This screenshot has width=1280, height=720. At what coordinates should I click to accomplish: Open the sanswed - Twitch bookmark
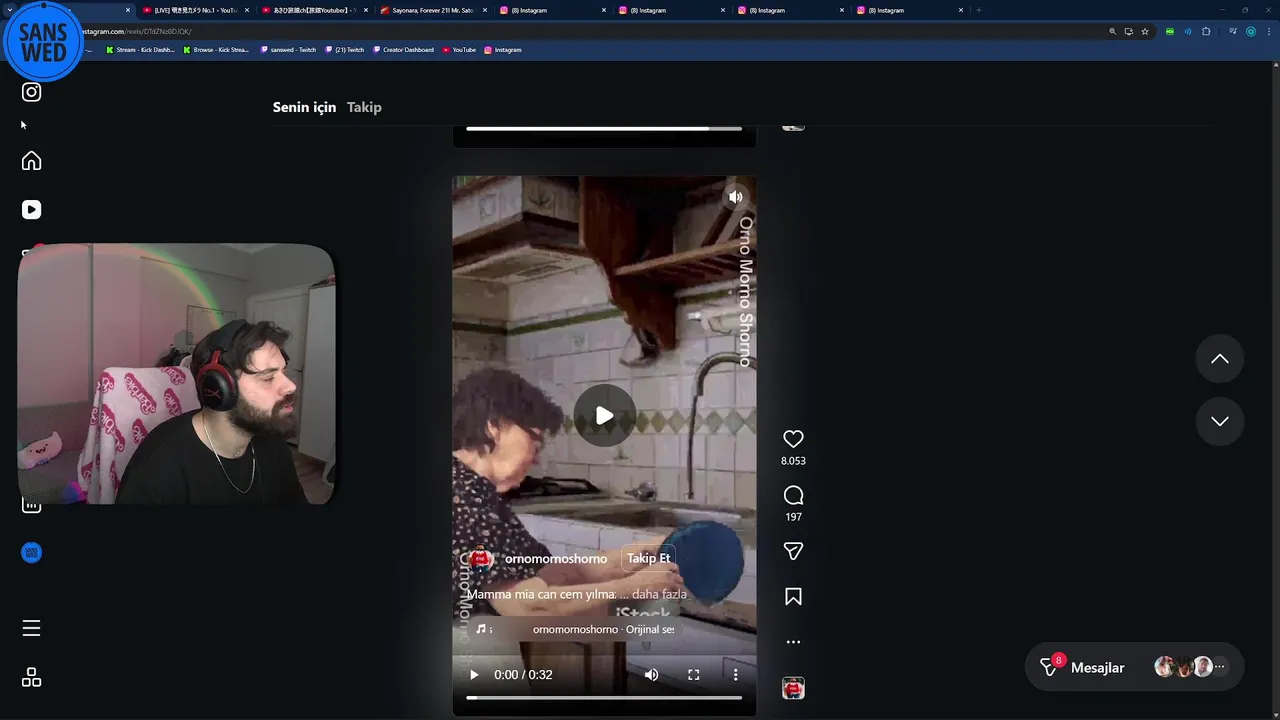pyautogui.click(x=288, y=50)
